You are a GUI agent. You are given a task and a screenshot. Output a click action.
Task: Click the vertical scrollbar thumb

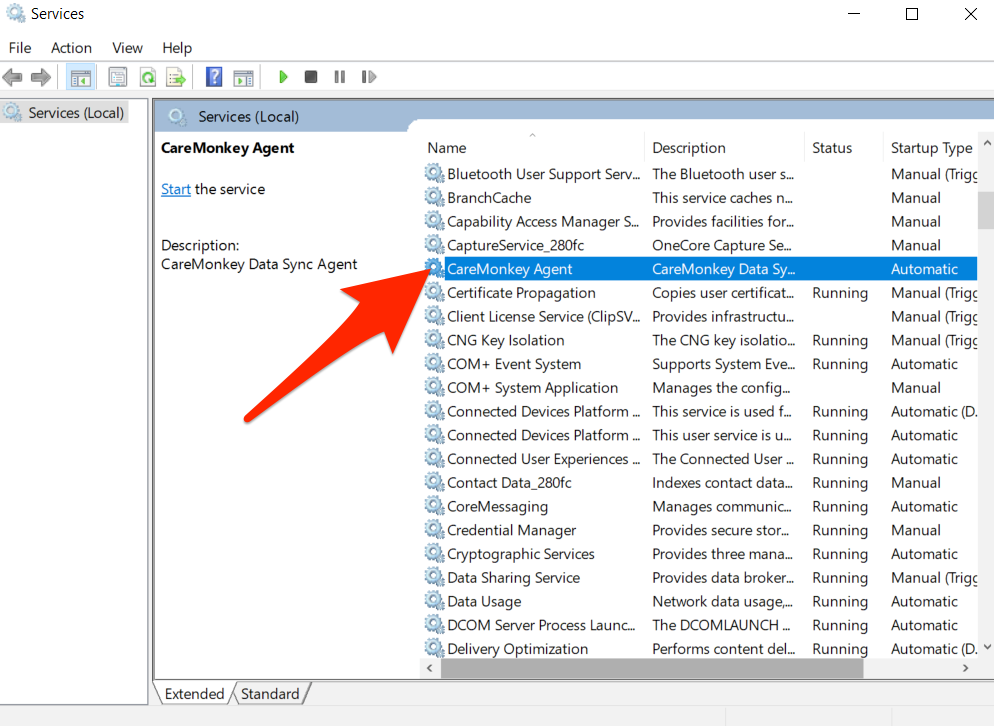pyautogui.click(x=986, y=210)
